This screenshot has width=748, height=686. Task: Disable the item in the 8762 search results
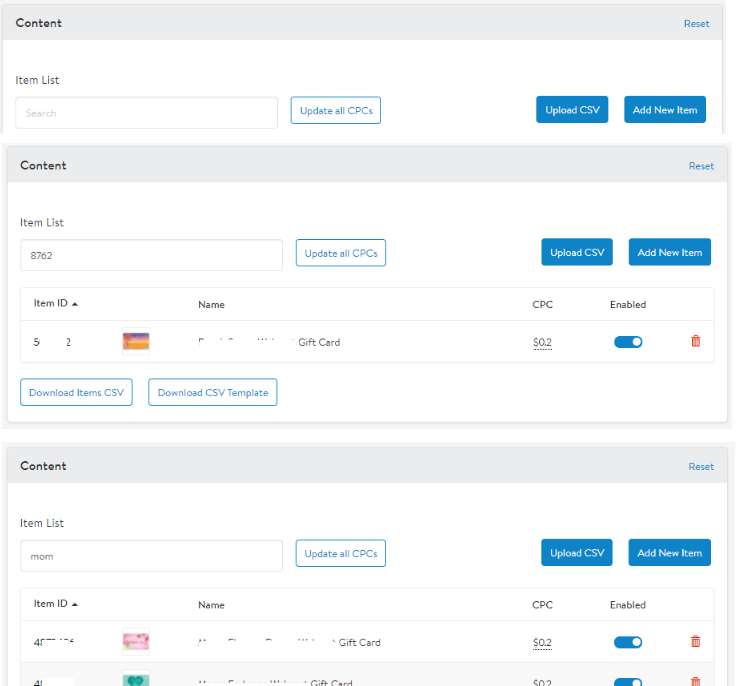[x=628, y=342]
